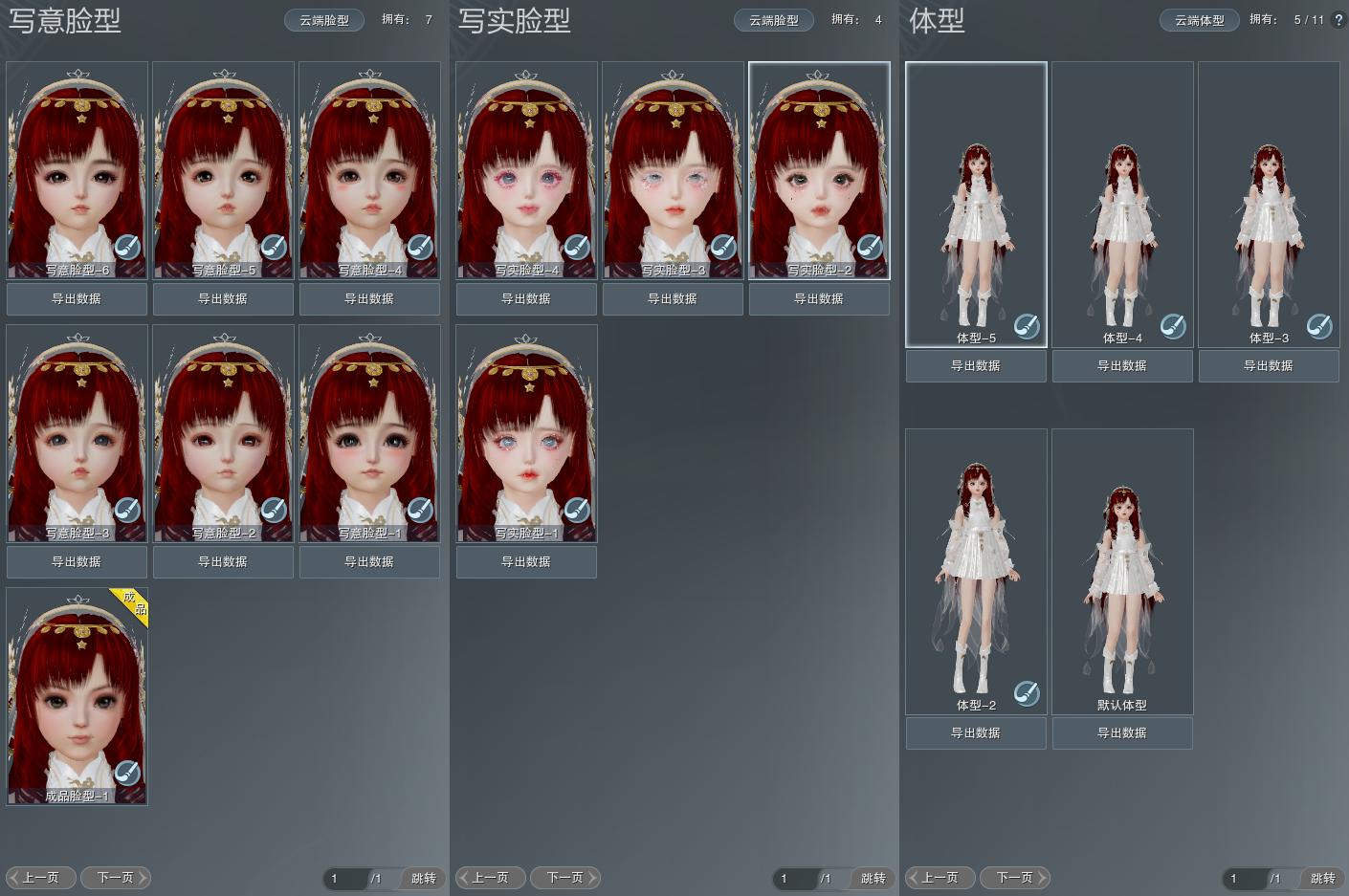
Task: Open 云端脸型 in 写意脸型 panel
Action: click(x=324, y=20)
